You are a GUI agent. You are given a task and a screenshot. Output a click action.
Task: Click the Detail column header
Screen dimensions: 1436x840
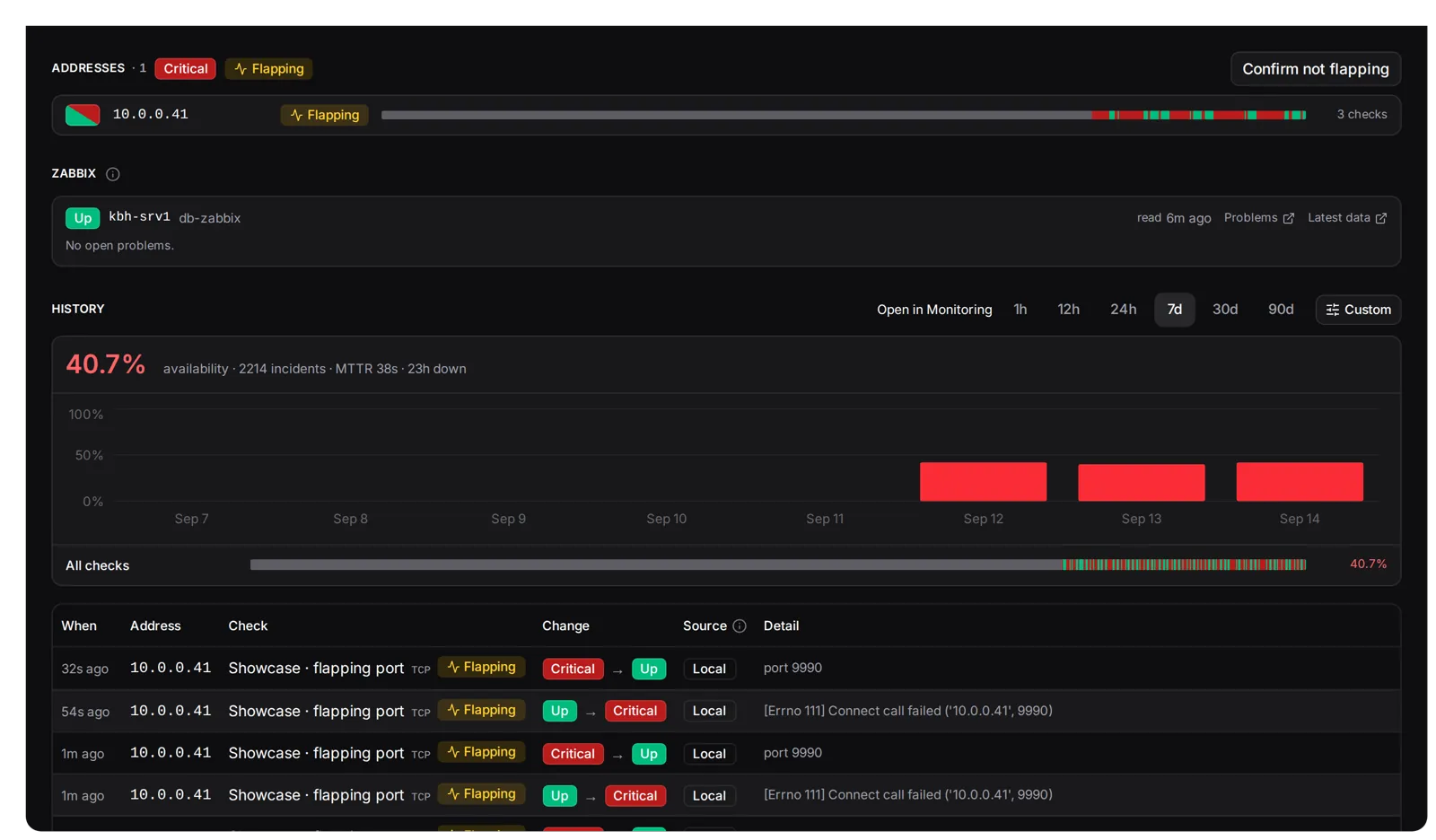pos(781,626)
